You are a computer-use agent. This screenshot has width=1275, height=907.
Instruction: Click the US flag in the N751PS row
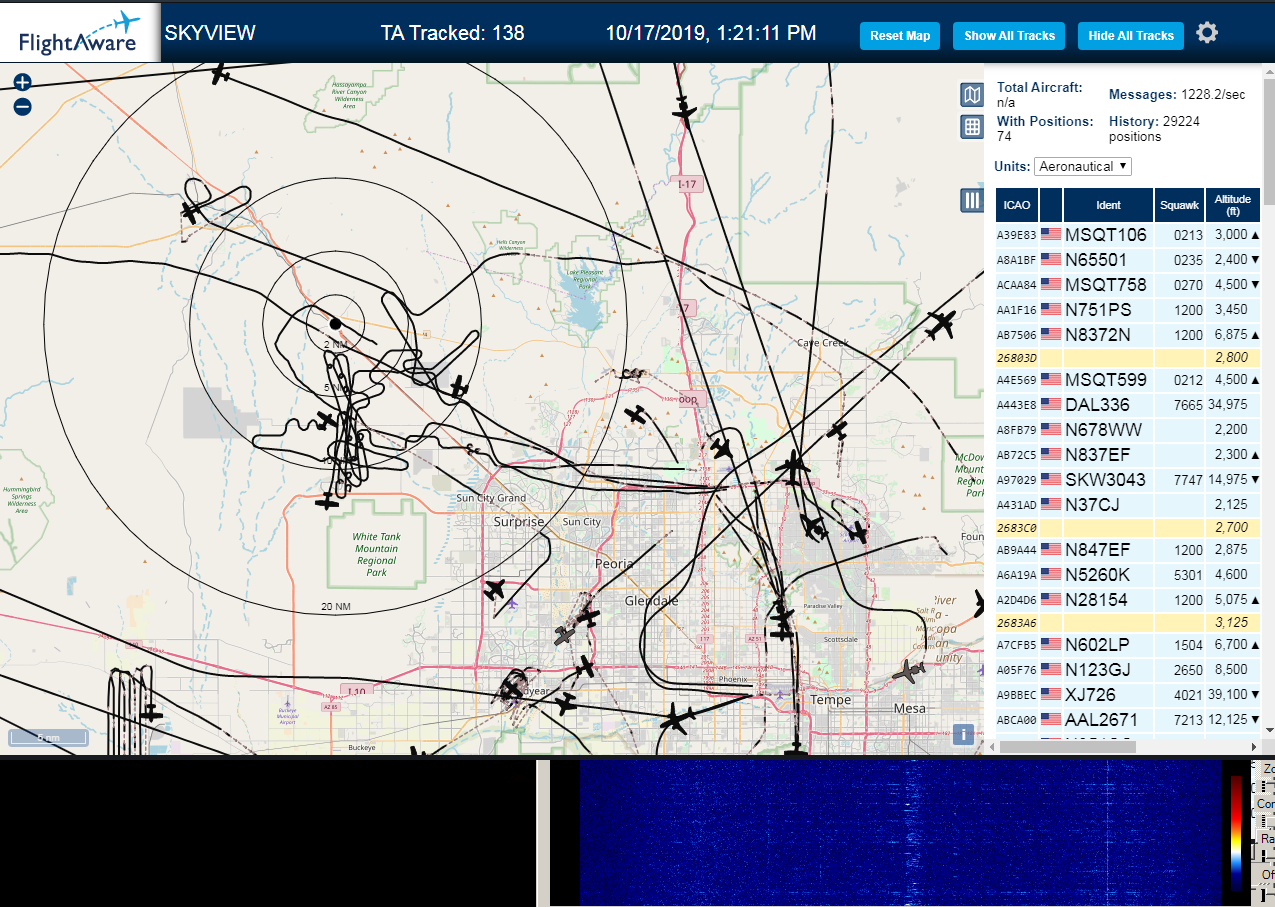click(1051, 309)
